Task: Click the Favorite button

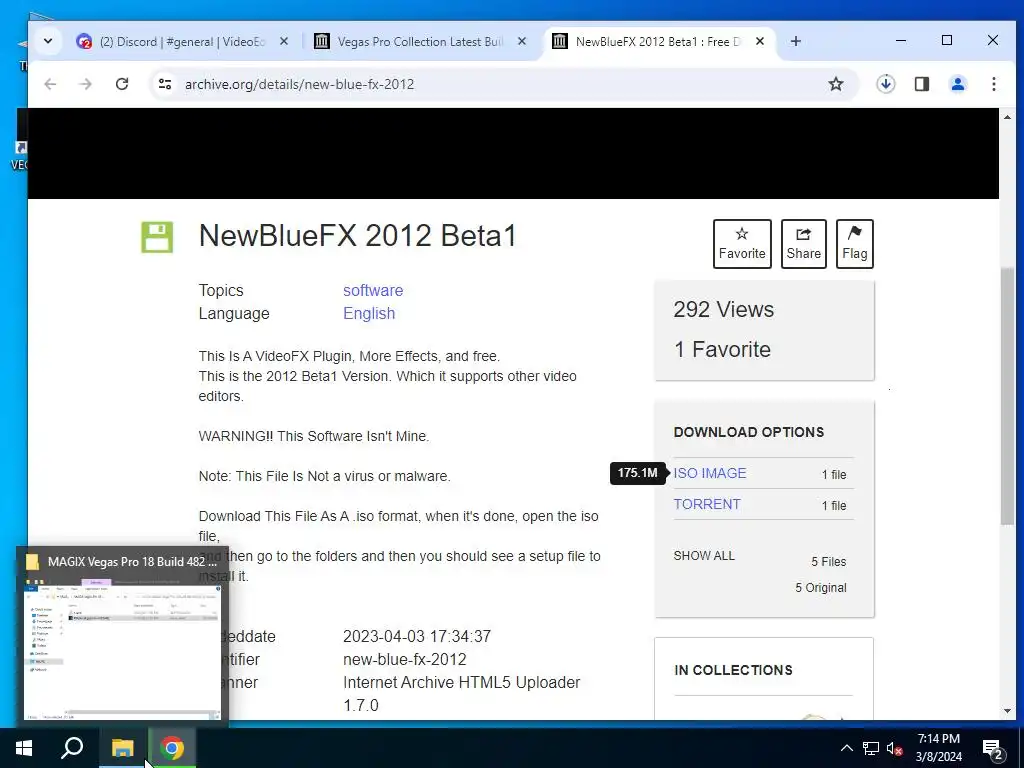Action: click(x=742, y=244)
